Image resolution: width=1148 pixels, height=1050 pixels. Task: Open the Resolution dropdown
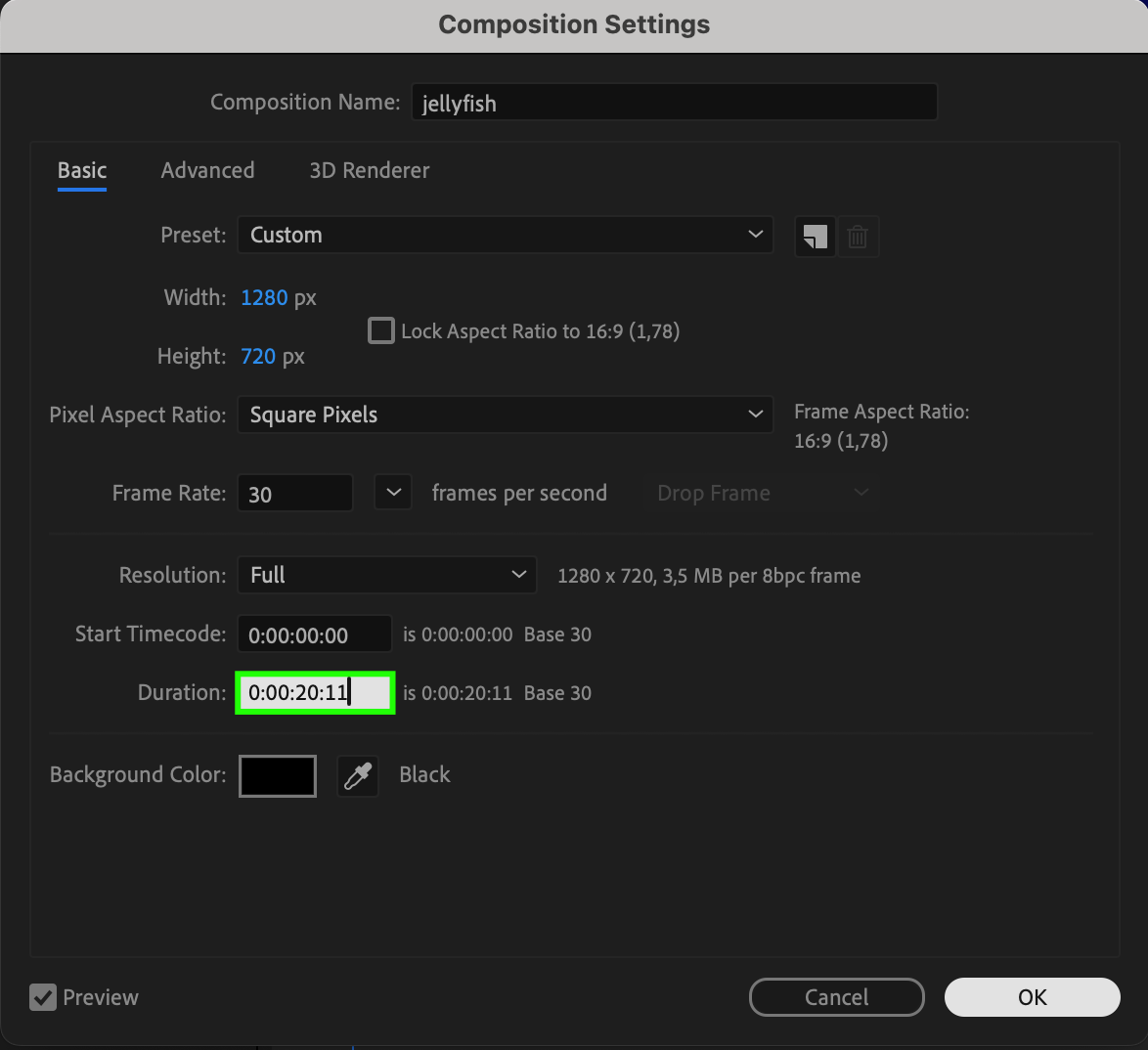386,575
